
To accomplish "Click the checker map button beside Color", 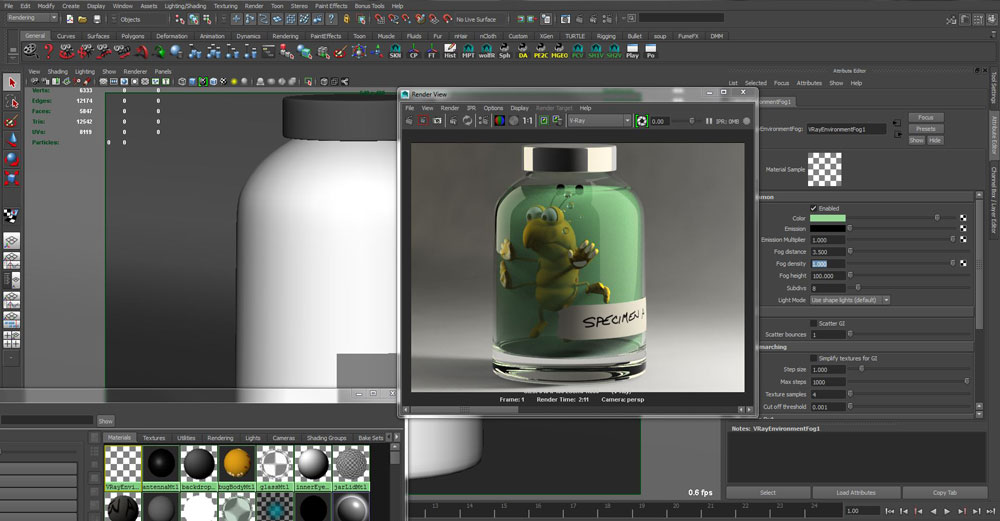I will [963, 218].
